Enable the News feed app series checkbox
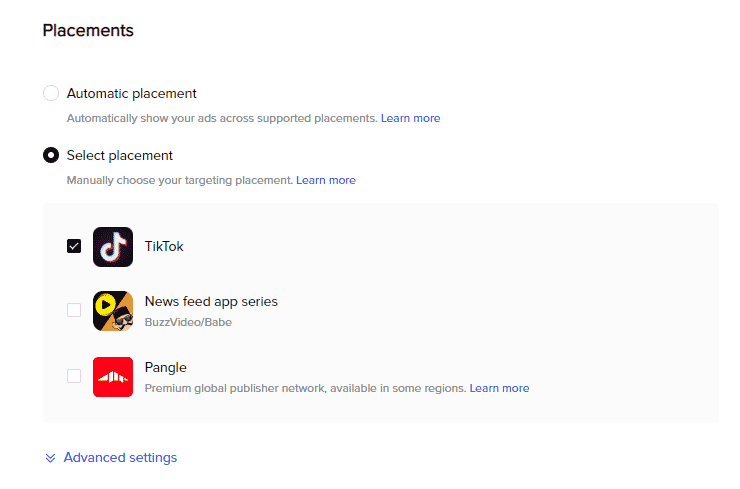 74,310
